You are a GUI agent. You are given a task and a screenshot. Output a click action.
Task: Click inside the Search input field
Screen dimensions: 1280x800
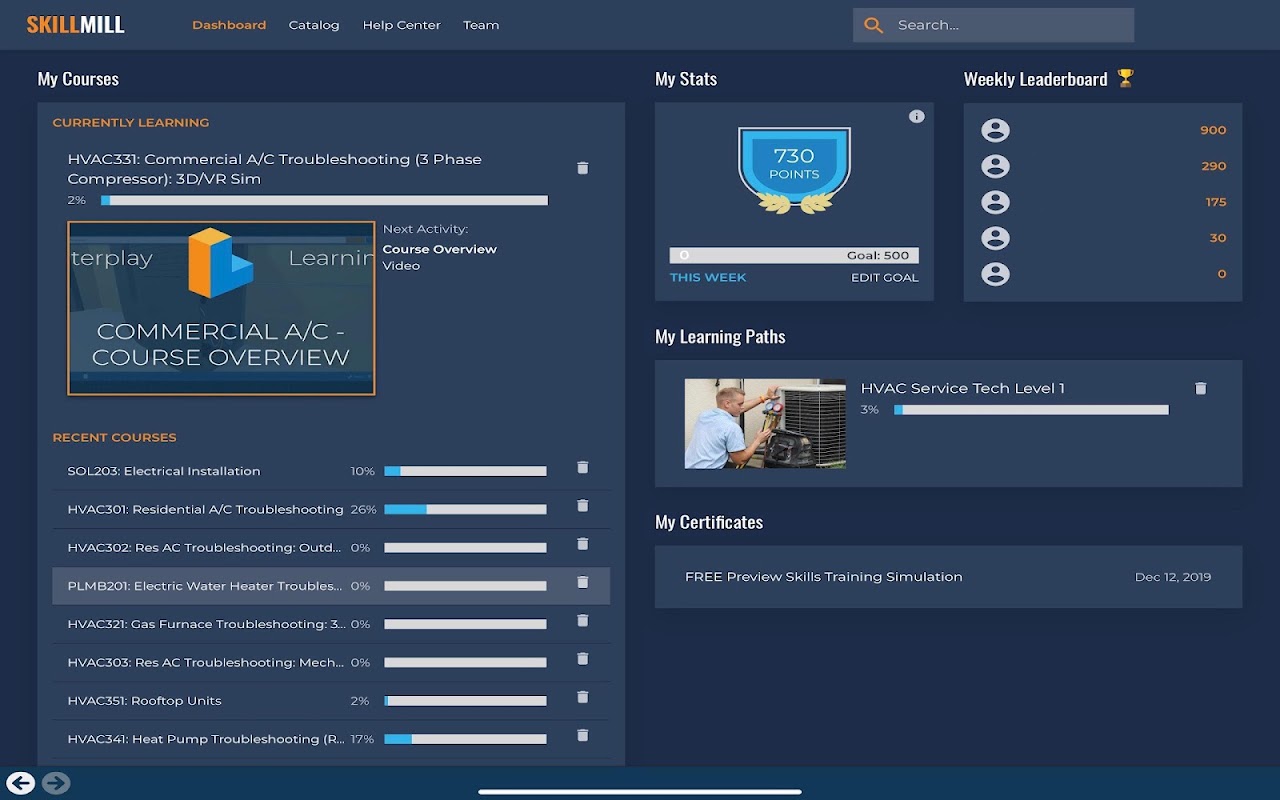click(x=1010, y=25)
